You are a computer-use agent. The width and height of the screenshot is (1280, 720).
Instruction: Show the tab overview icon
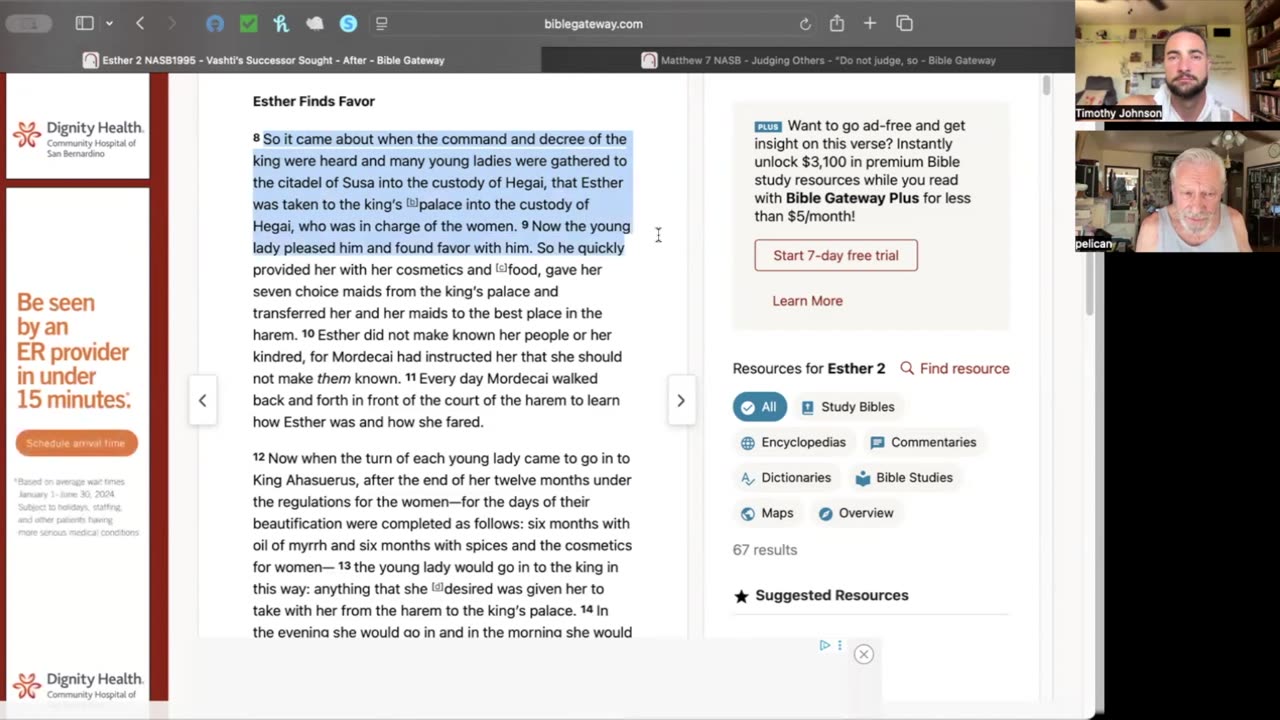pyautogui.click(x=904, y=23)
